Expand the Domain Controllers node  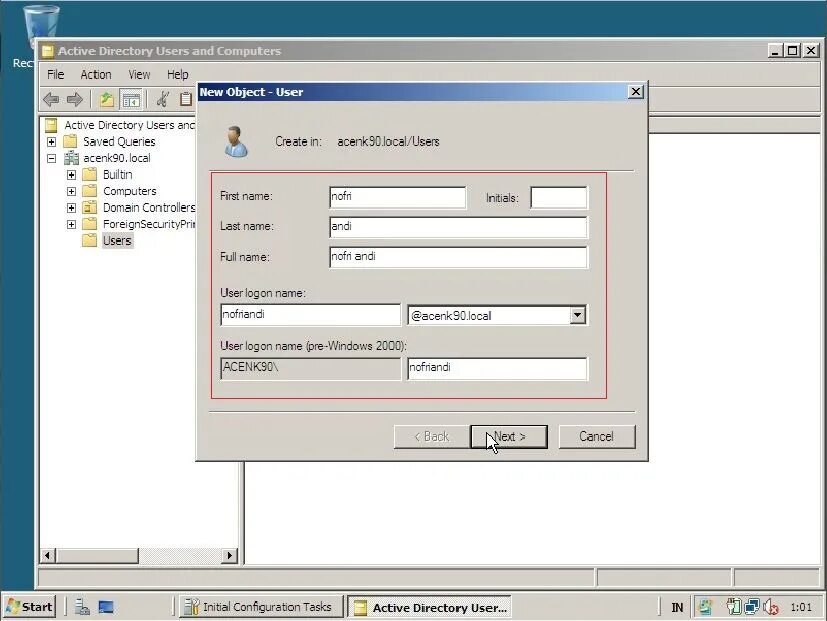click(72, 208)
